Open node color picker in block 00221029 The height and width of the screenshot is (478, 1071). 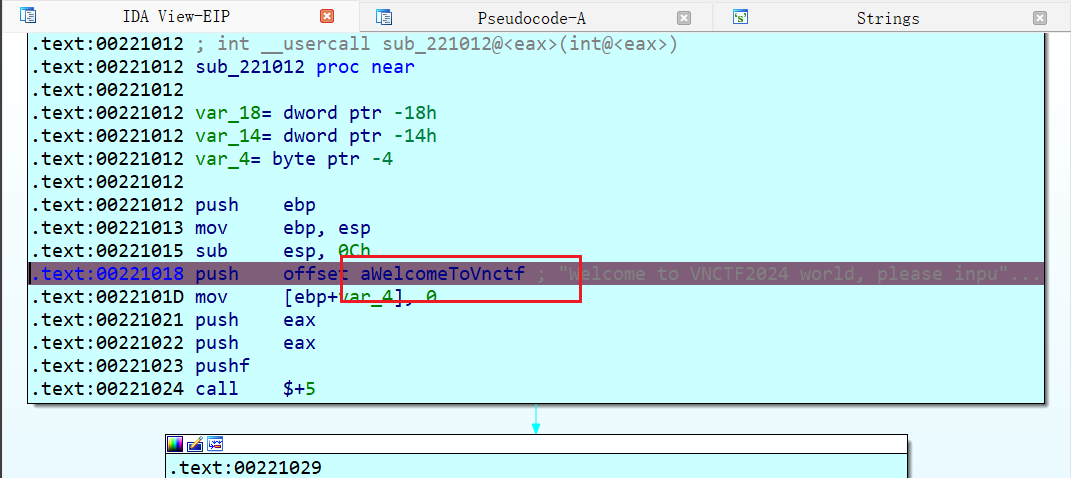pos(176,444)
